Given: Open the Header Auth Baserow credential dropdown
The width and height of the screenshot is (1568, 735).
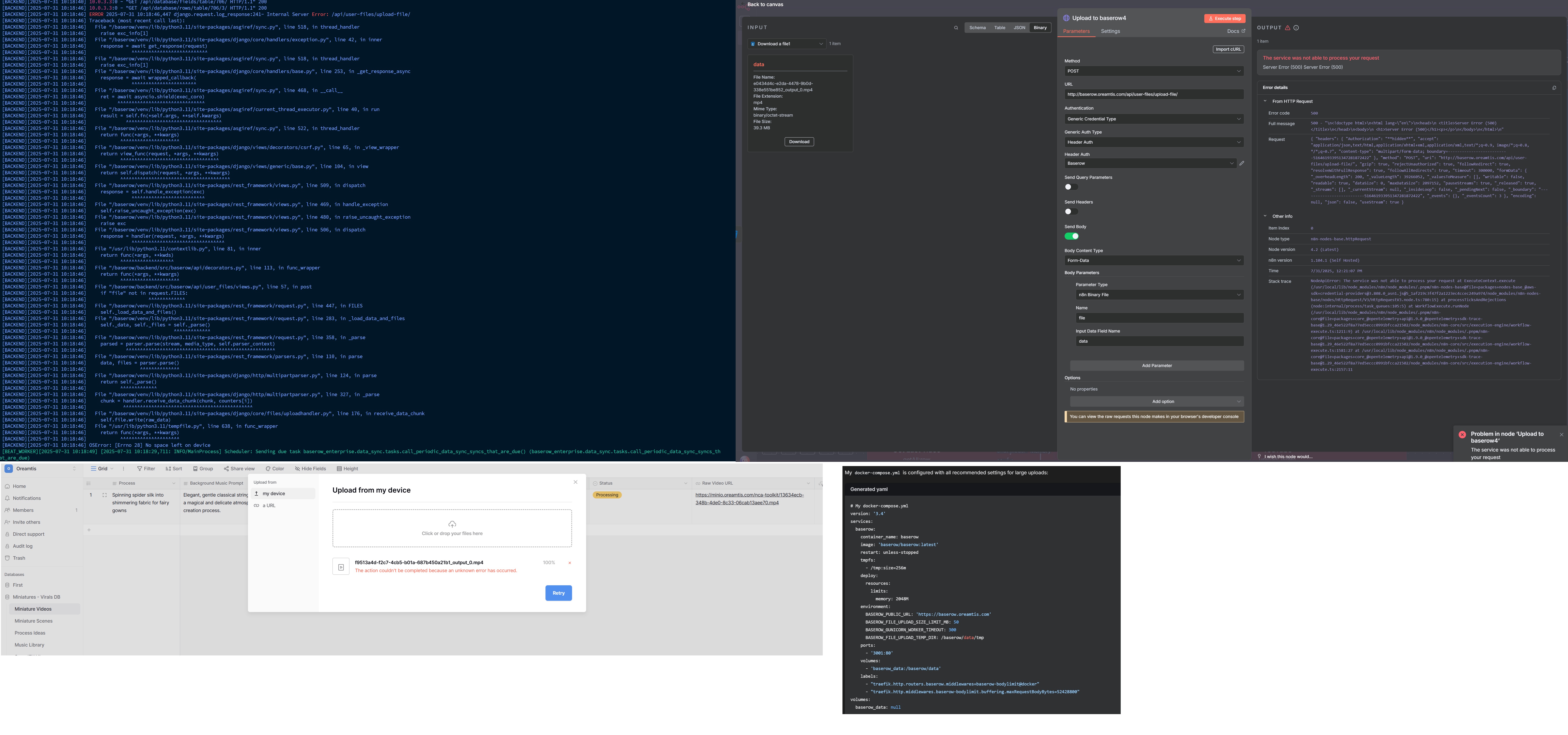Looking at the screenshot, I should coord(1151,164).
